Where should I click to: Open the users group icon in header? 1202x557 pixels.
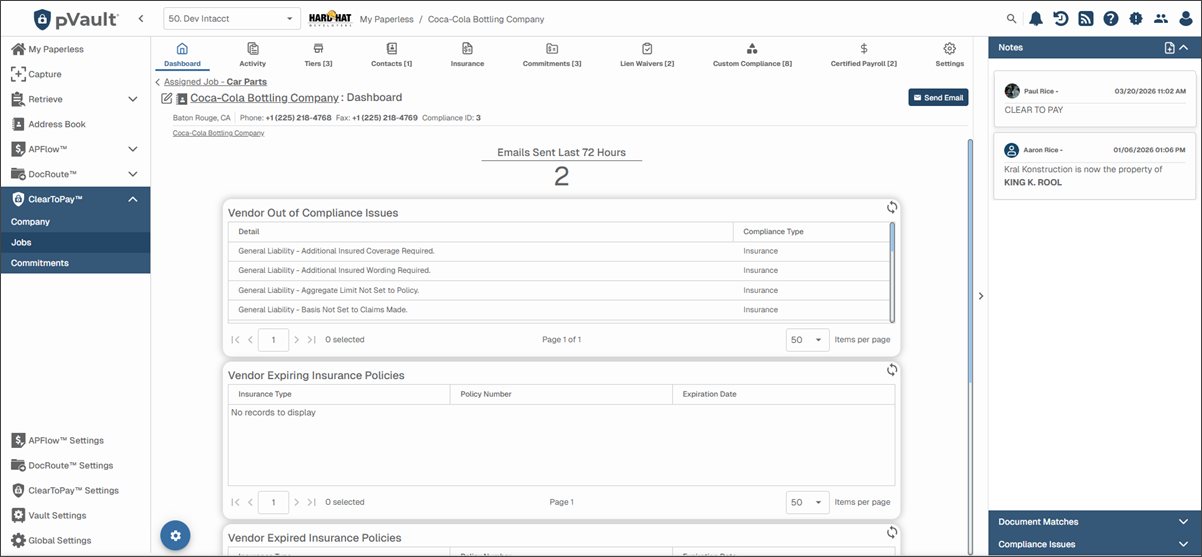1160,19
